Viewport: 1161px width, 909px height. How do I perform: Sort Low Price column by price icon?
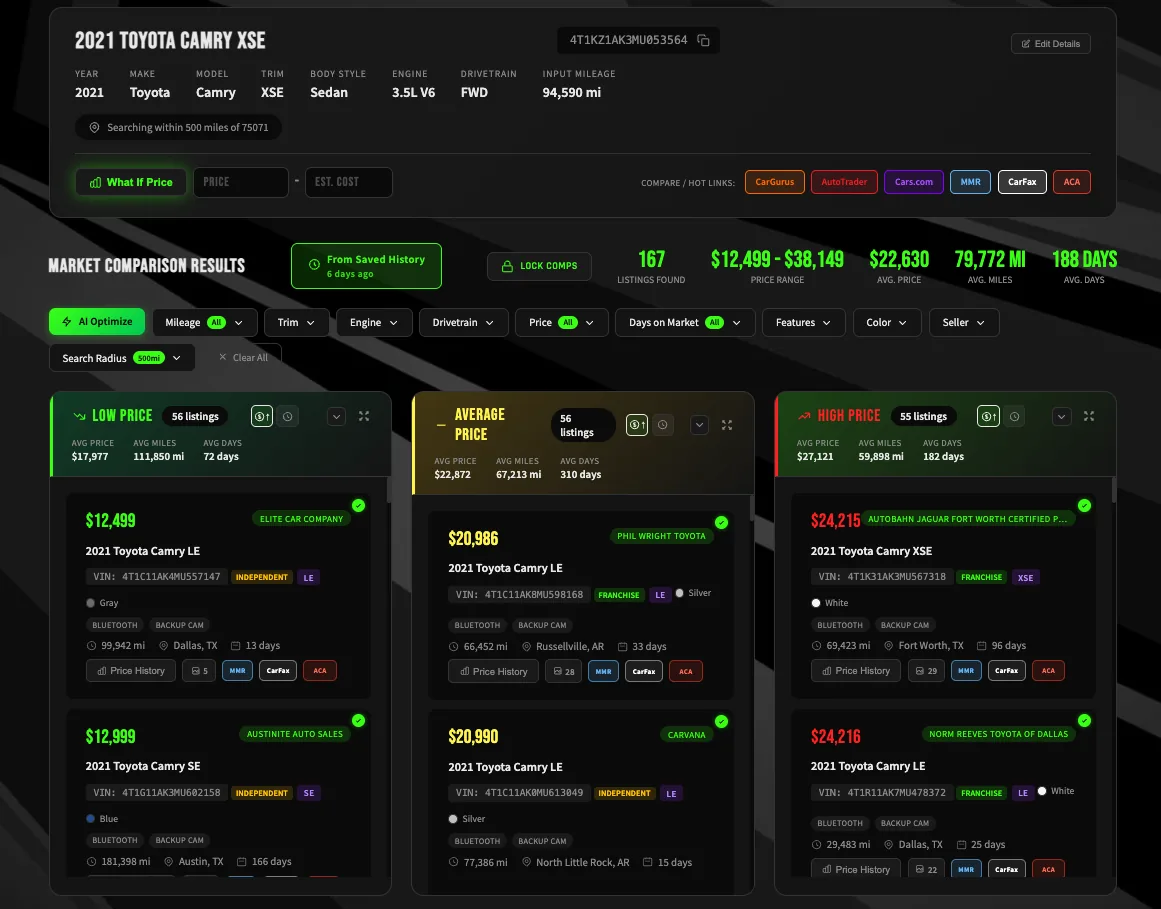(262, 417)
